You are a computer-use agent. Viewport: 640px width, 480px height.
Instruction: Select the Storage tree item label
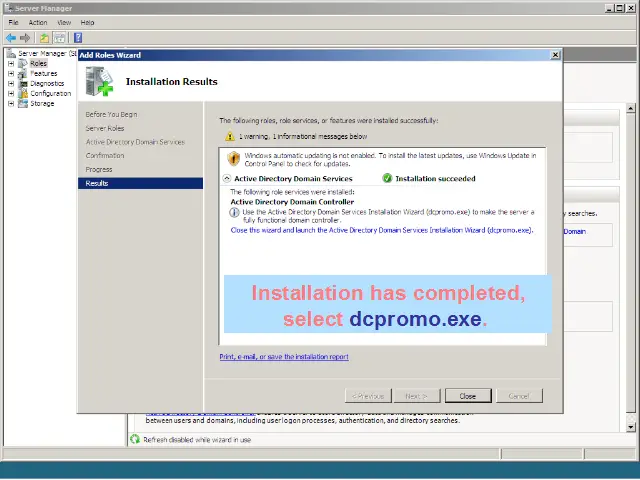(42, 104)
